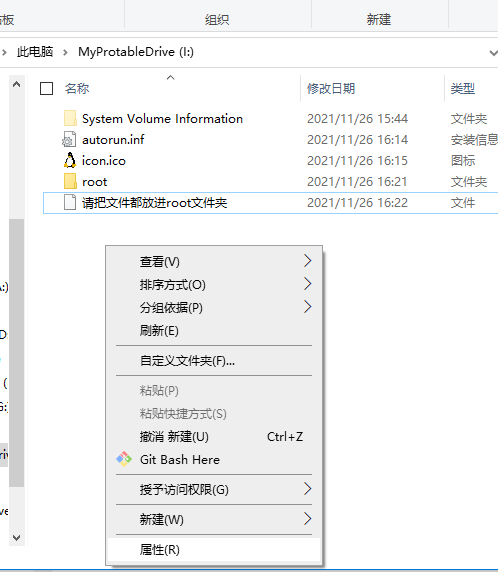Click the navigation pane scroll down arrow
The image size is (498, 572).
point(16,538)
